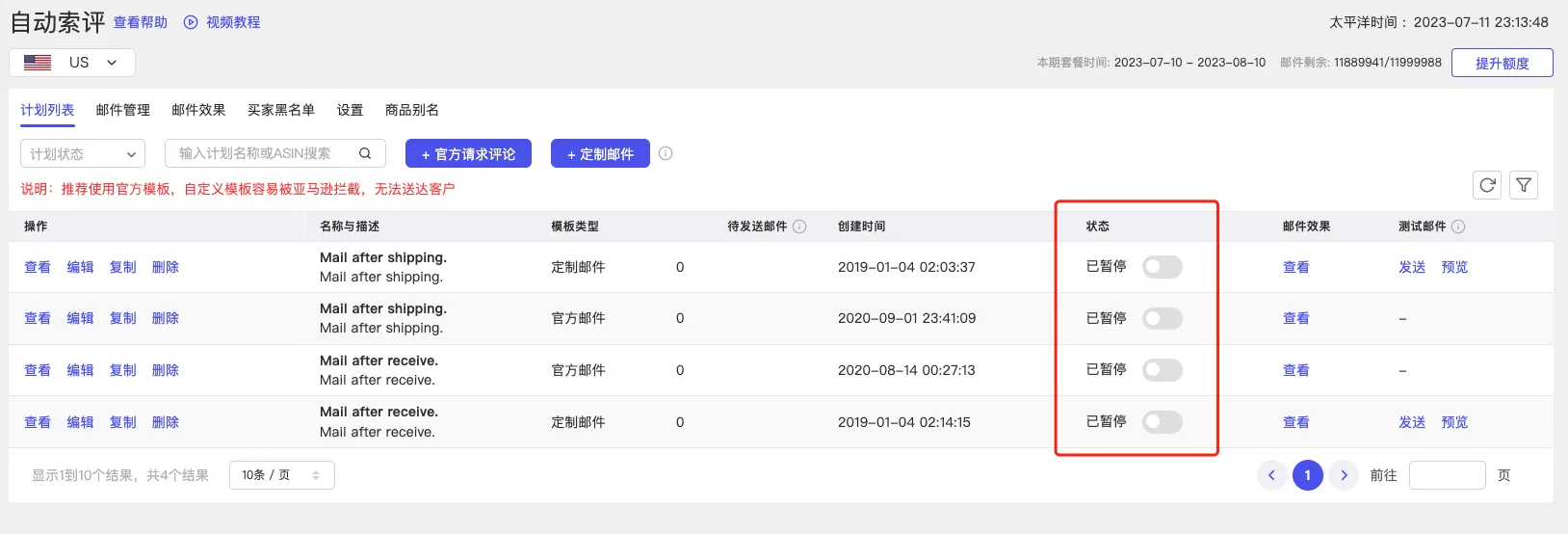View 邮件效果 for 2020-09-01 23:41:09 plan
Viewport: 1568px width, 534px height.
pos(1296,318)
